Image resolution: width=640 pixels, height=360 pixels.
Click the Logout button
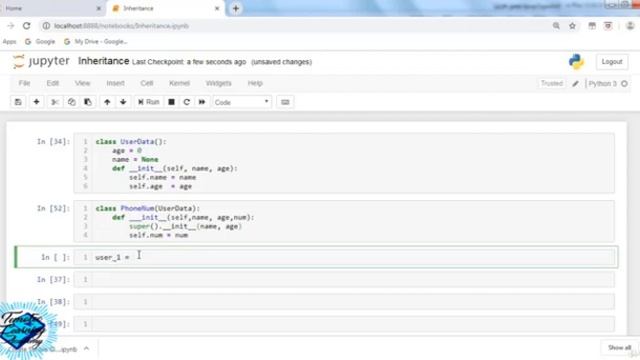(612, 62)
